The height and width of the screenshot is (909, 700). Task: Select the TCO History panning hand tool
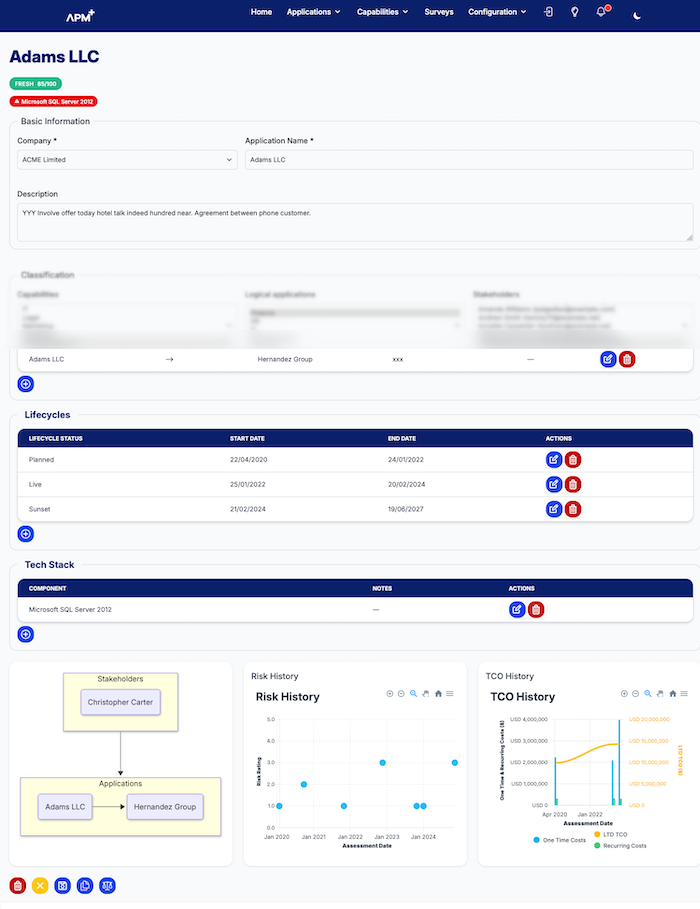[660, 694]
